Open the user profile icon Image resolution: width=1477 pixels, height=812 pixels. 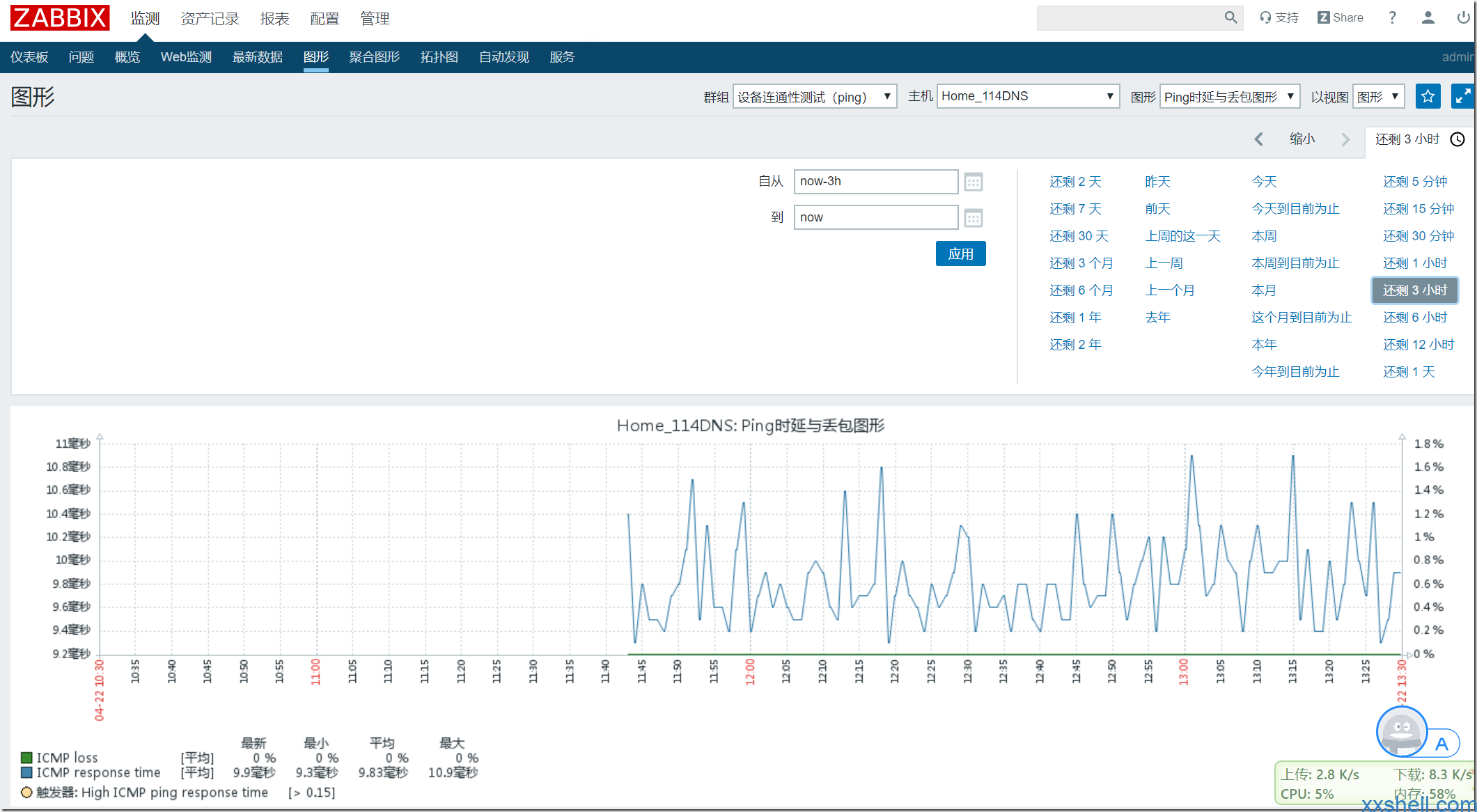pos(1428,17)
